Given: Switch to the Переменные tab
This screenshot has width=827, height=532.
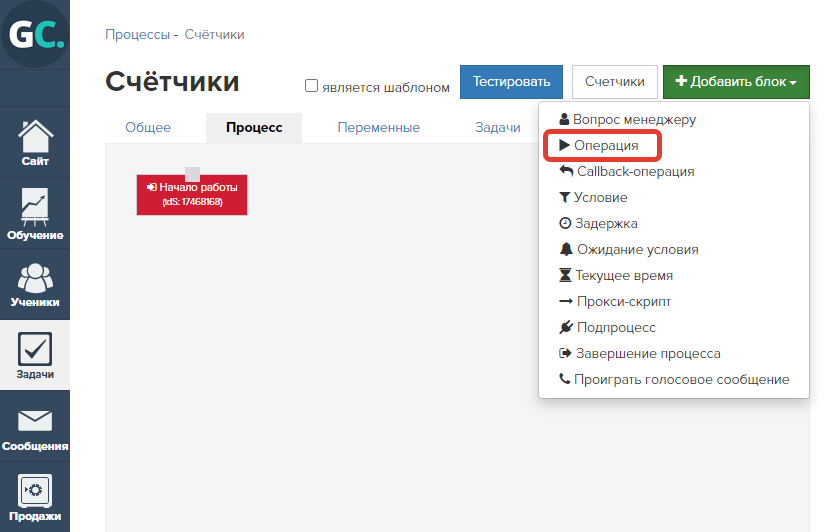Looking at the screenshot, I should pos(379,128).
